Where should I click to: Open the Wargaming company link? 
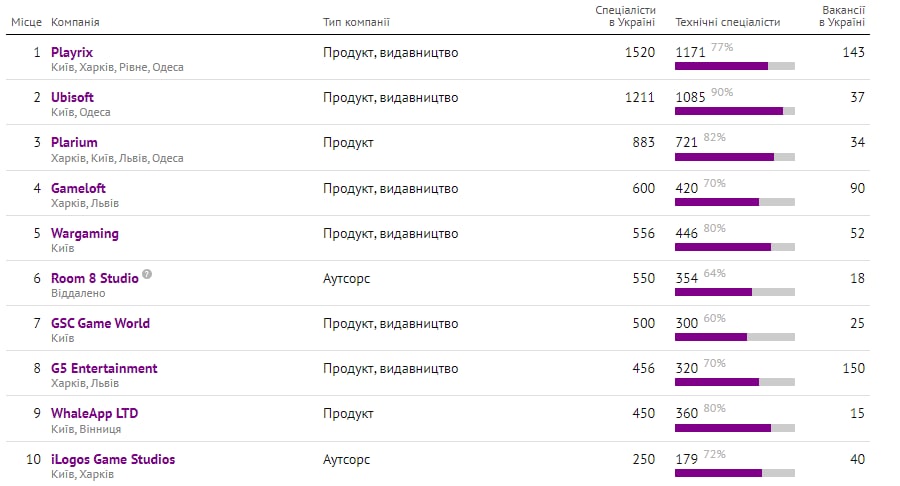click(84, 233)
